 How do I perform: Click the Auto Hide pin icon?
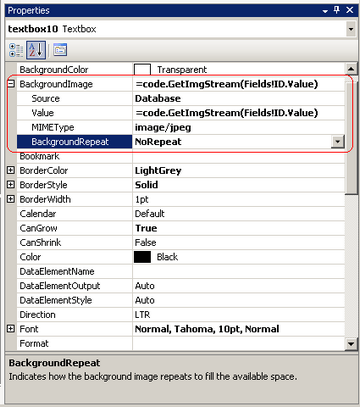(x=337, y=10)
